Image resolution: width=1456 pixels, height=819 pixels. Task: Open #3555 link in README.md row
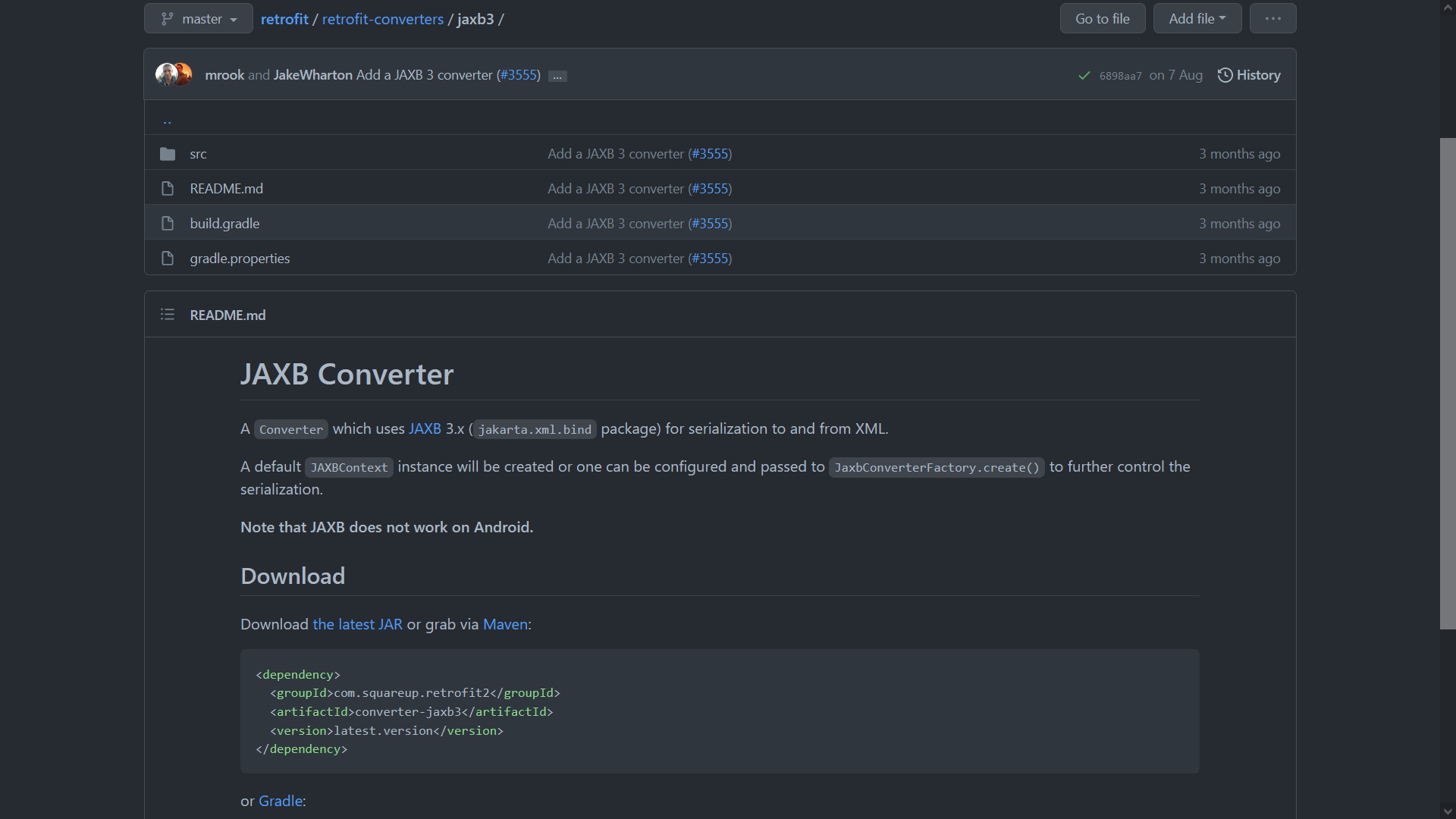[710, 189]
